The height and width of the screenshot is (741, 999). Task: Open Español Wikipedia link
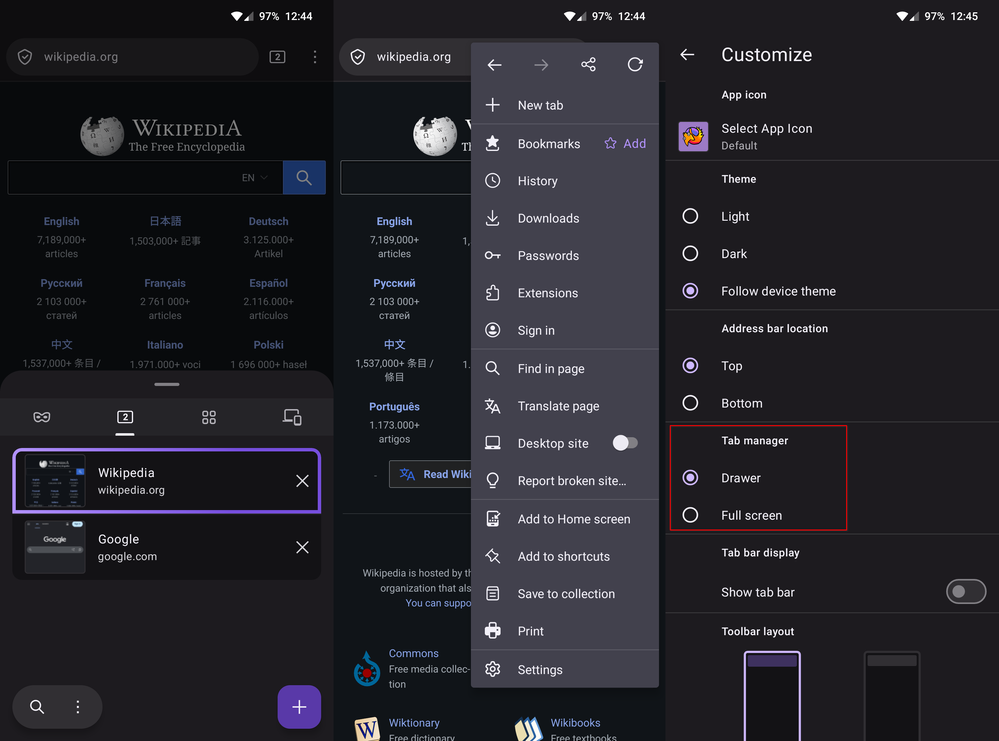tap(268, 283)
